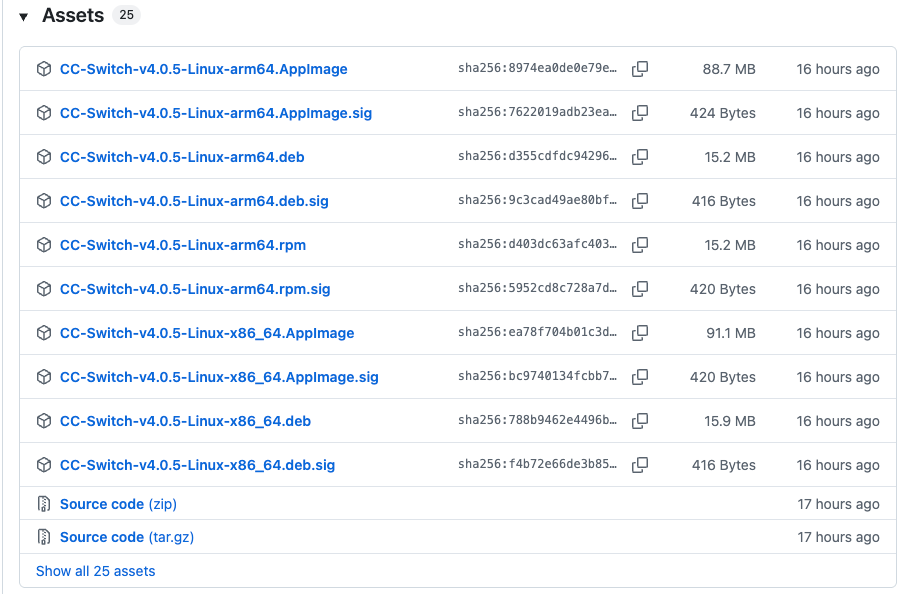Copy SHA256 for Linux-x86_64.deb.sig
Image resolution: width=904 pixels, height=594 pixels.
[640, 465]
